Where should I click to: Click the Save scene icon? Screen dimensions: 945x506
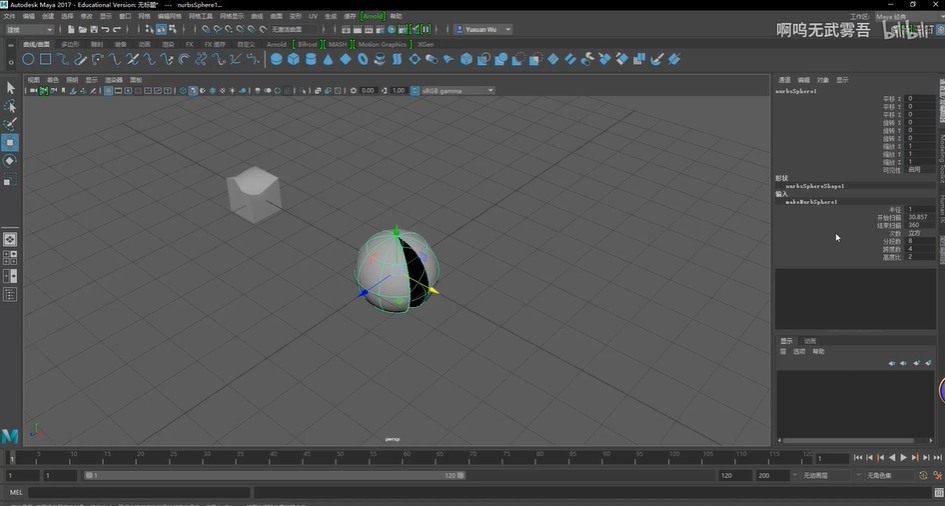[x=94, y=29]
